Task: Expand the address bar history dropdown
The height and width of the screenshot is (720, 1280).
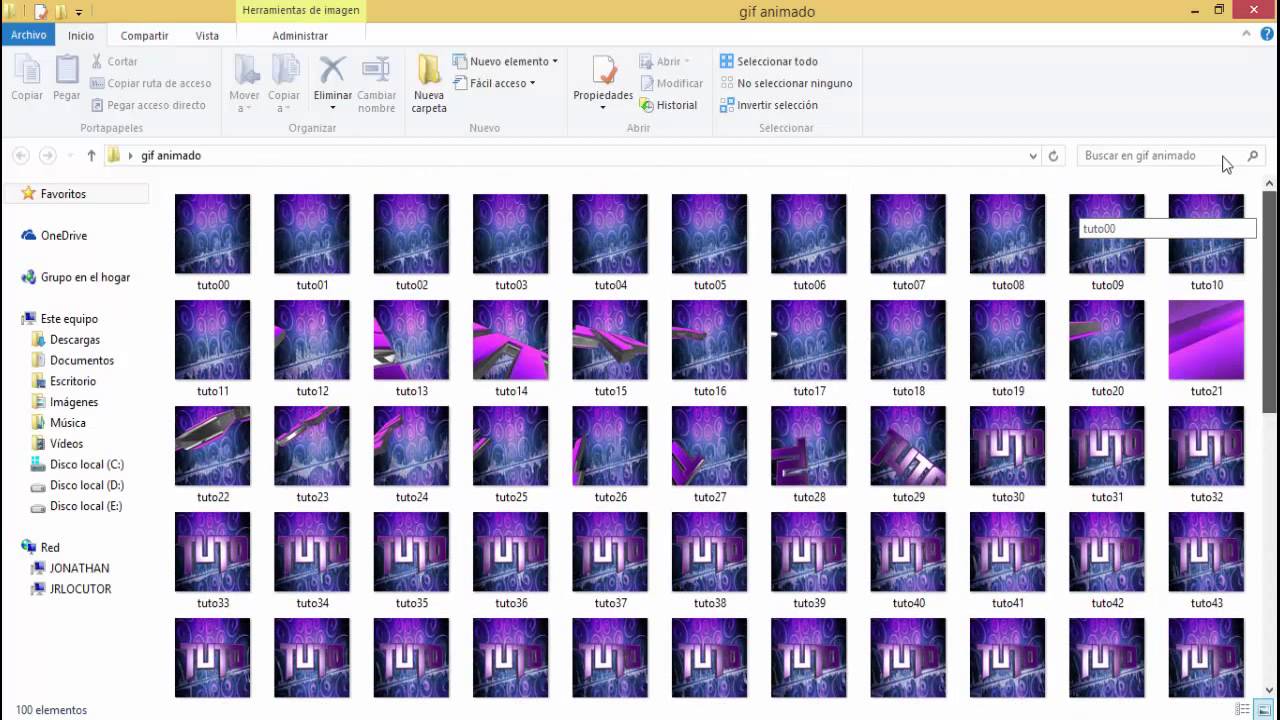Action: pyautogui.click(x=1033, y=156)
